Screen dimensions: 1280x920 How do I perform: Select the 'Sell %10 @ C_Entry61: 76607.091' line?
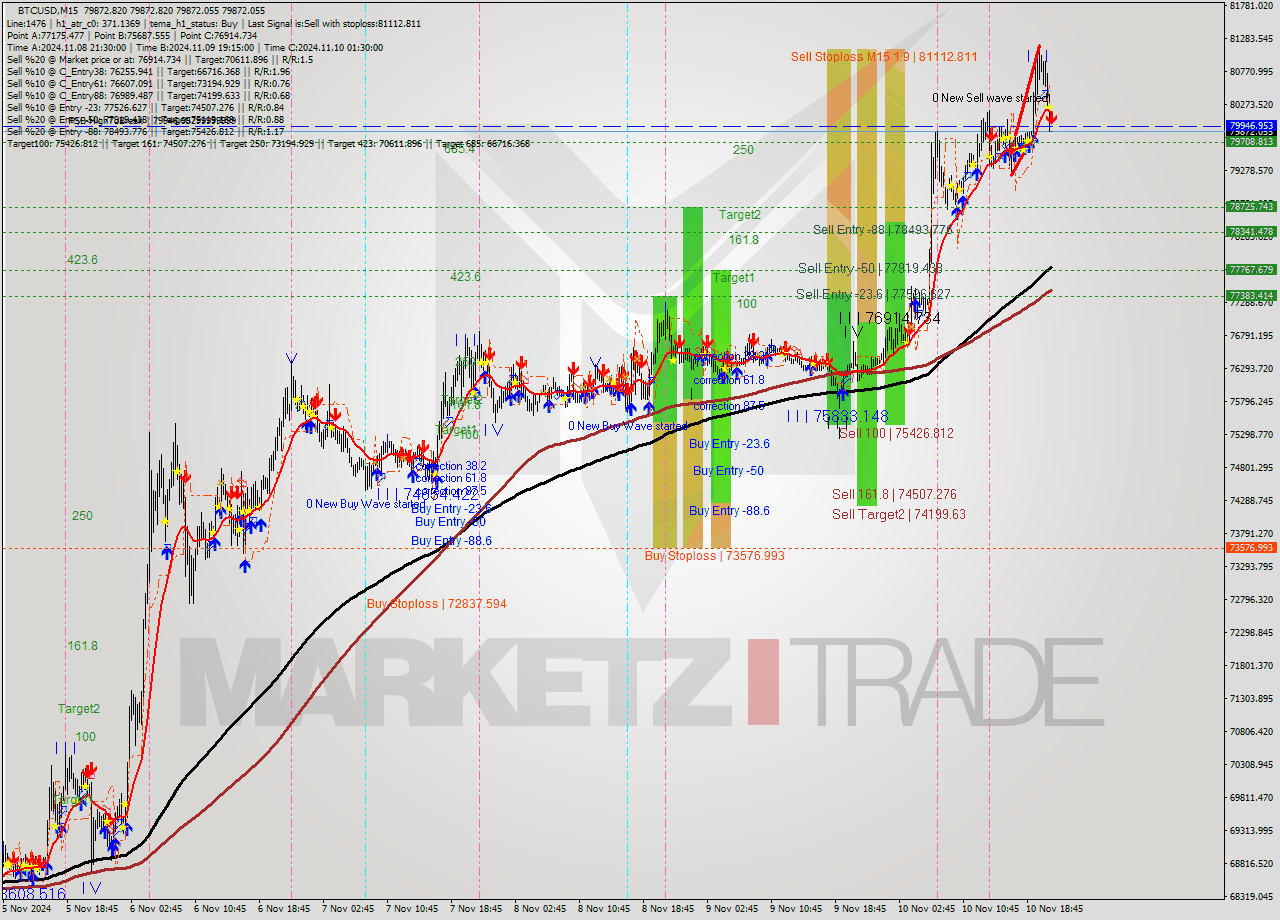pos(80,83)
